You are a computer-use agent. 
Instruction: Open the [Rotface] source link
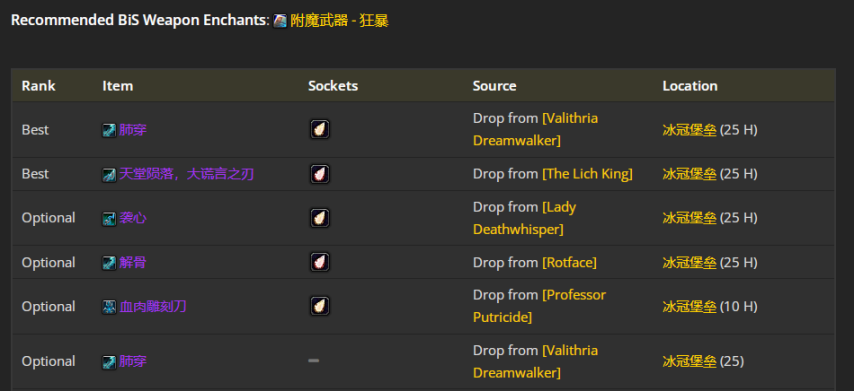[569, 262]
